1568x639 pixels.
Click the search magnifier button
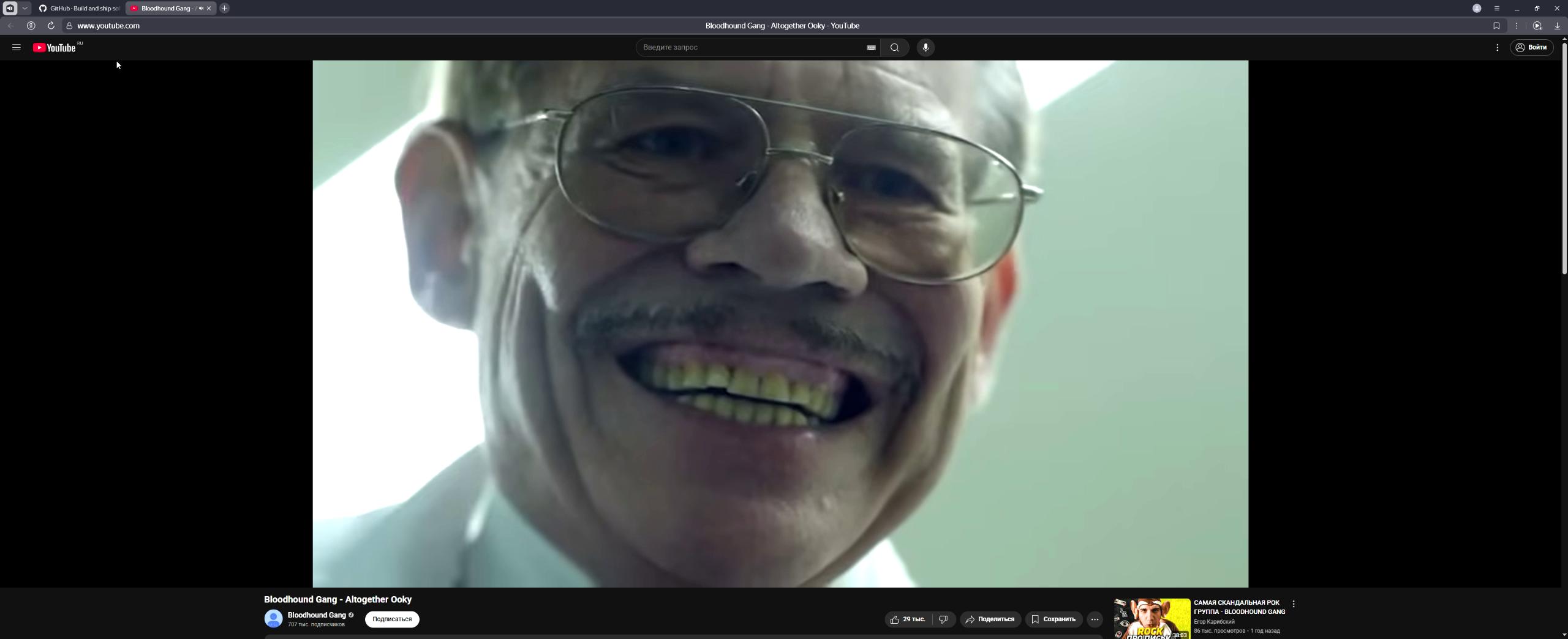coord(894,47)
